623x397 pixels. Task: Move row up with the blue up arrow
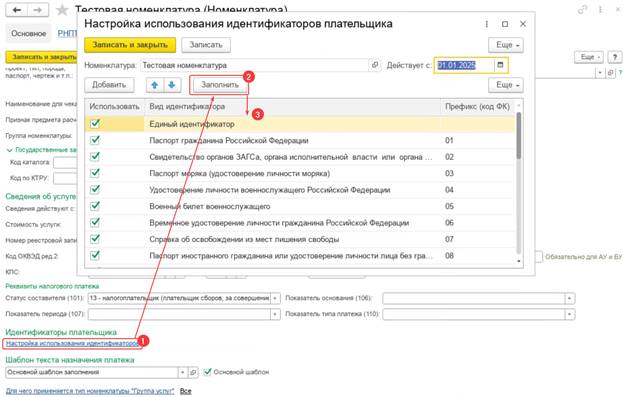[155, 85]
